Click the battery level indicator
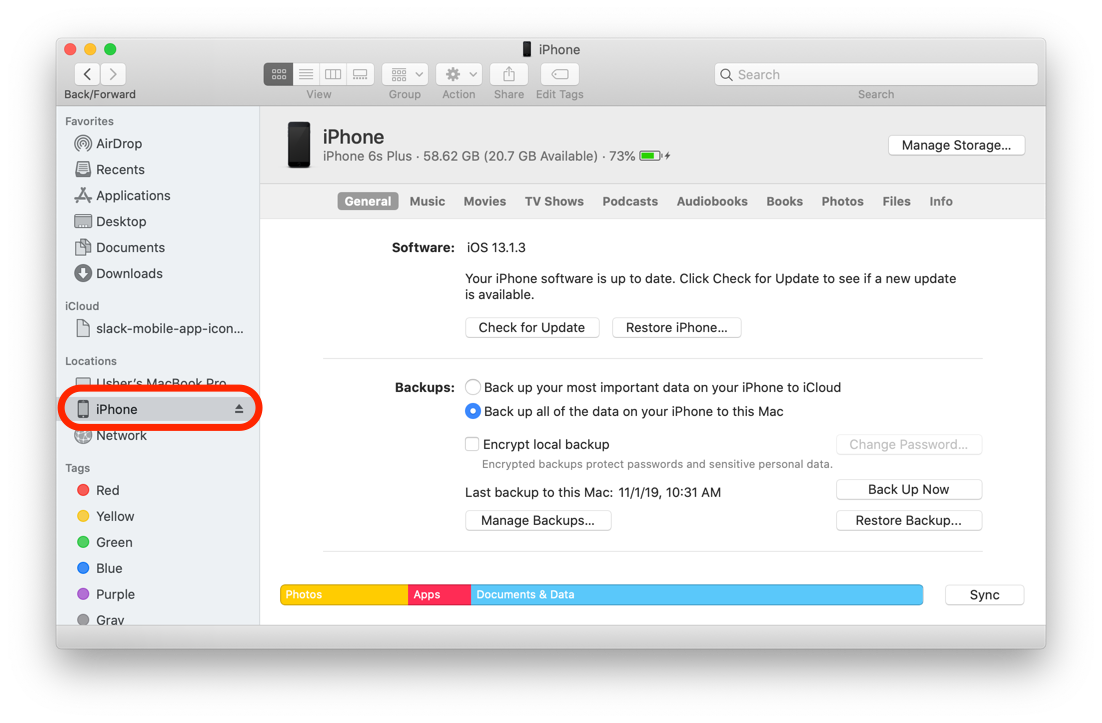 point(650,156)
